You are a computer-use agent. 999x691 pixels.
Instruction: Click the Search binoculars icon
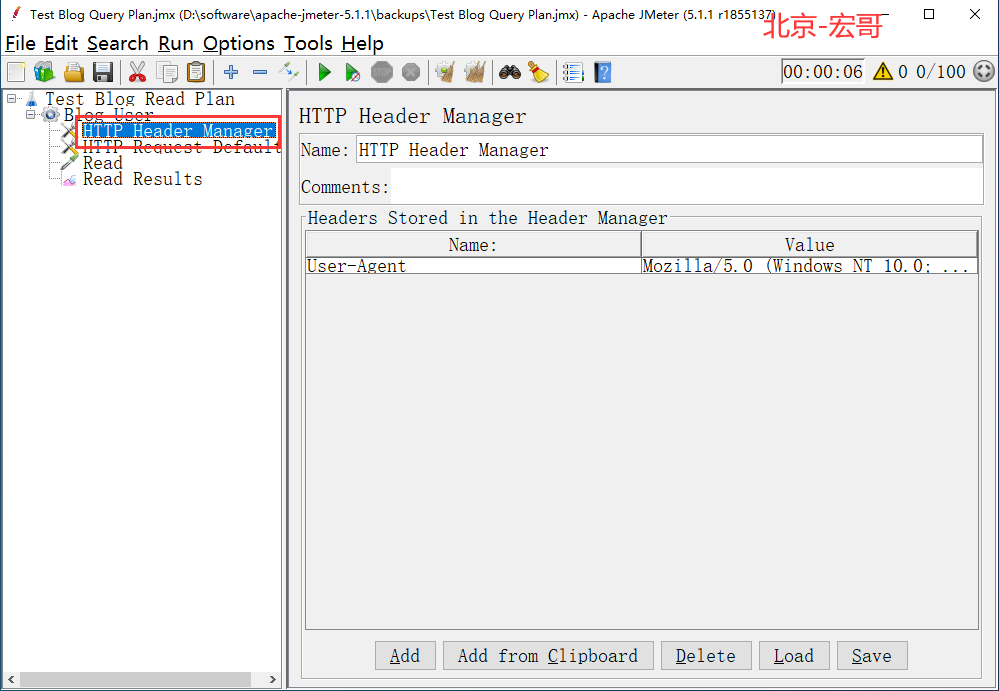pos(510,72)
